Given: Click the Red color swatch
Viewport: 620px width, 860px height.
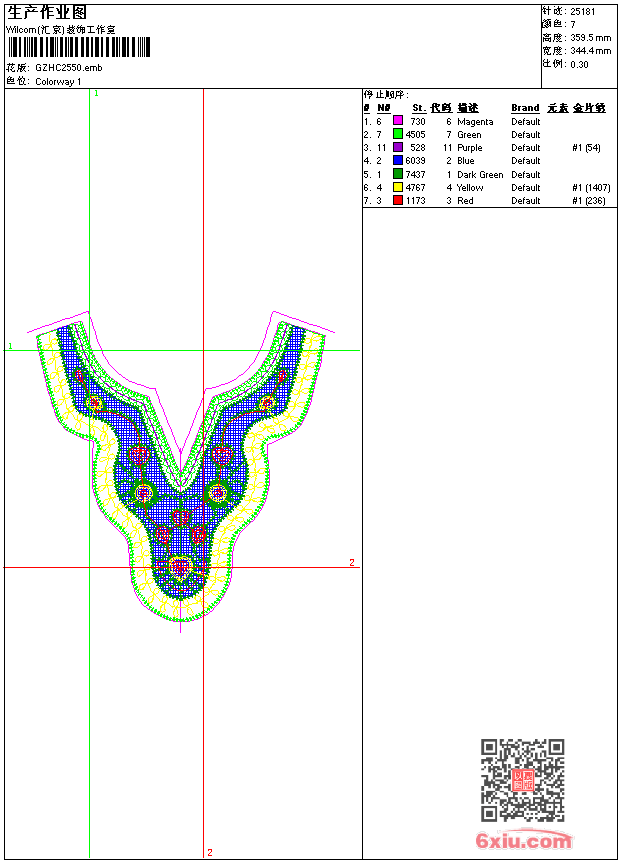Looking at the screenshot, I should (398, 201).
